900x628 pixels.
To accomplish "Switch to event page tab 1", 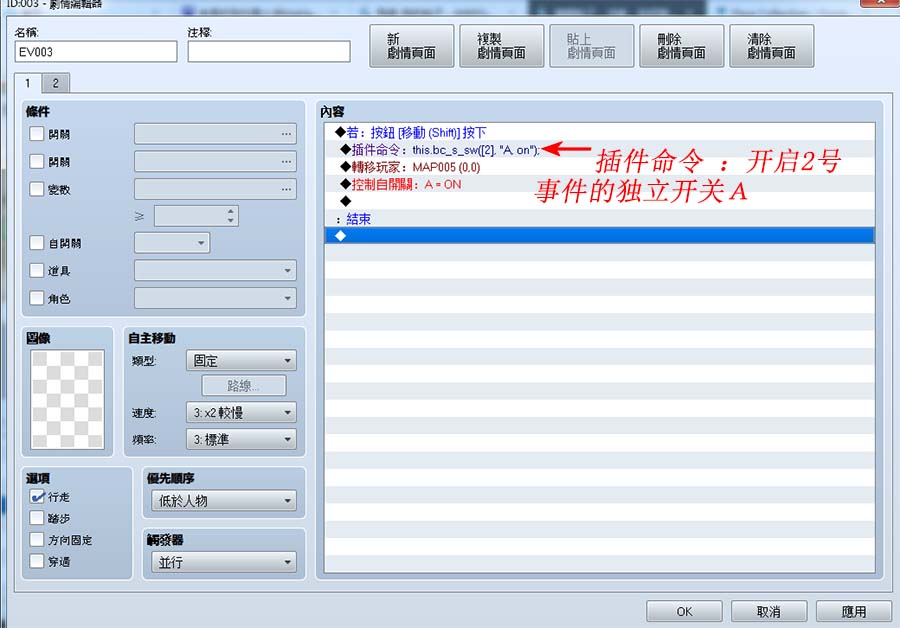I will point(28,83).
